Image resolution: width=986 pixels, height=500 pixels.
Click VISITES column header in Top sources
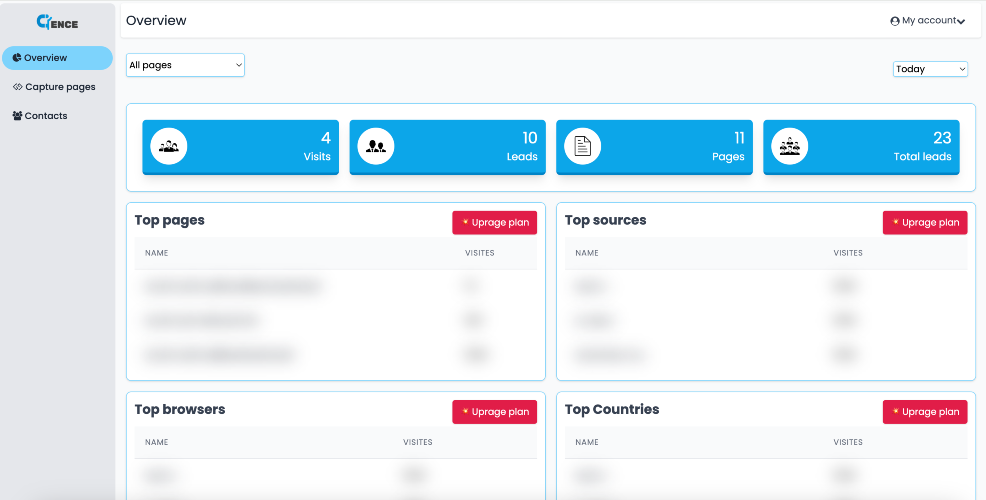click(848, 253)
